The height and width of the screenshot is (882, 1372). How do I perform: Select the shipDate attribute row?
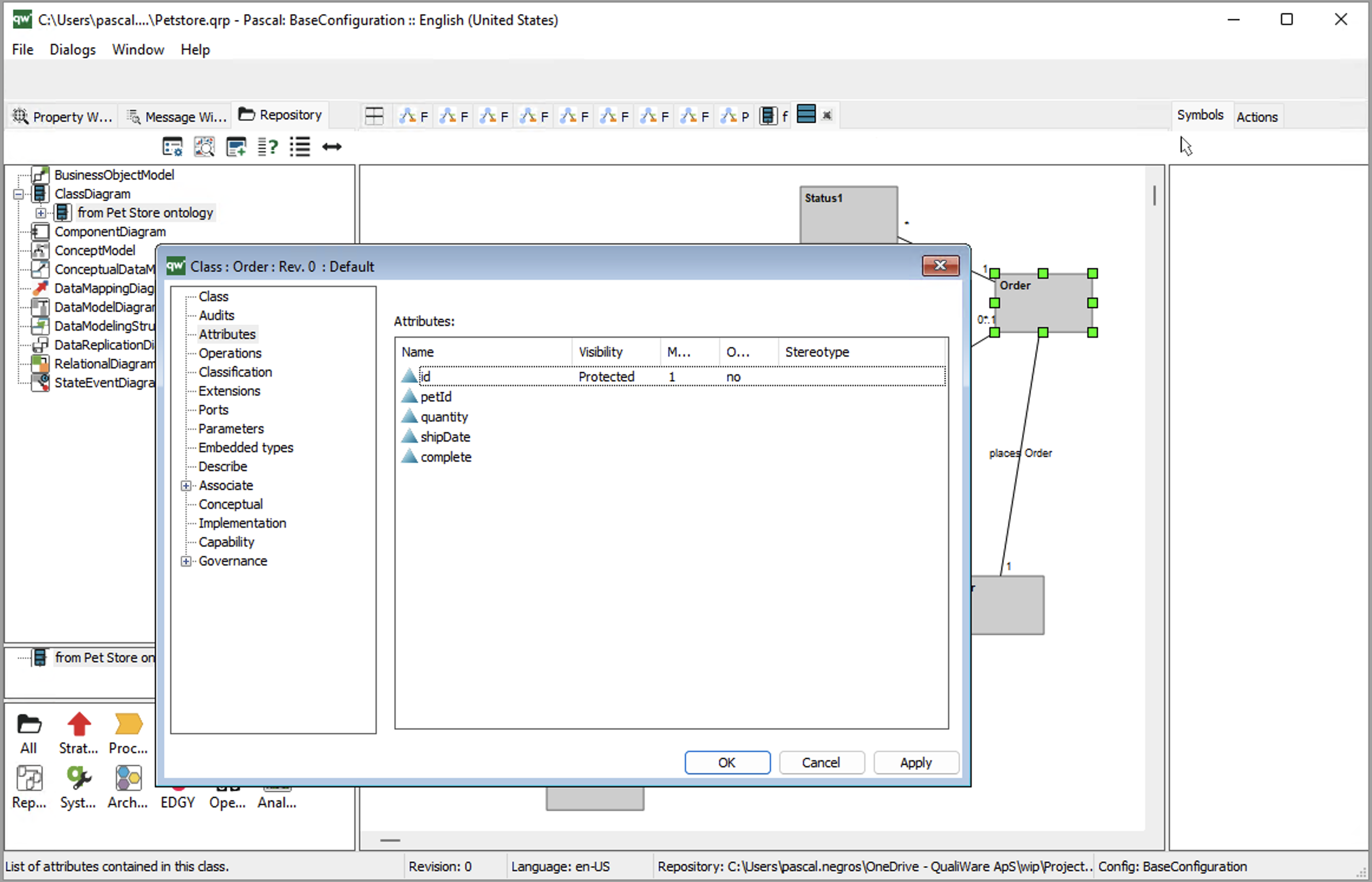(672, 437)
